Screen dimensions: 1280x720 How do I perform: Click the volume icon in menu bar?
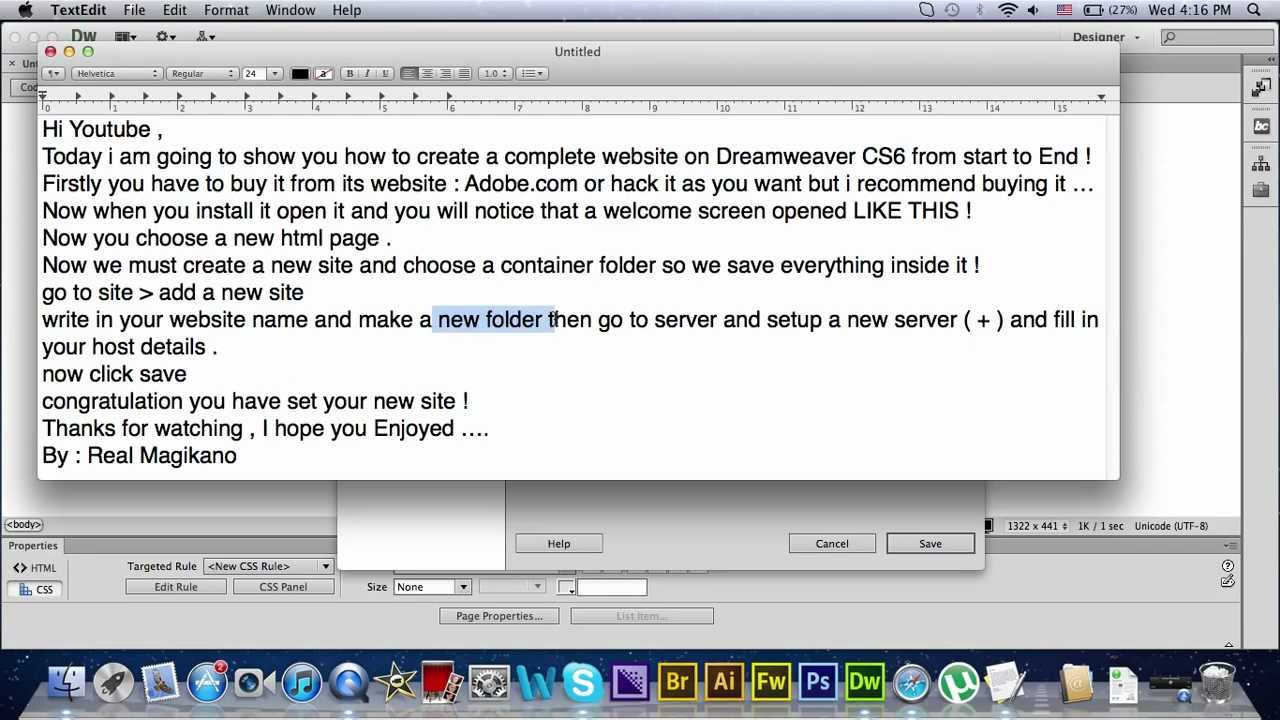(x=1033, y=10)
